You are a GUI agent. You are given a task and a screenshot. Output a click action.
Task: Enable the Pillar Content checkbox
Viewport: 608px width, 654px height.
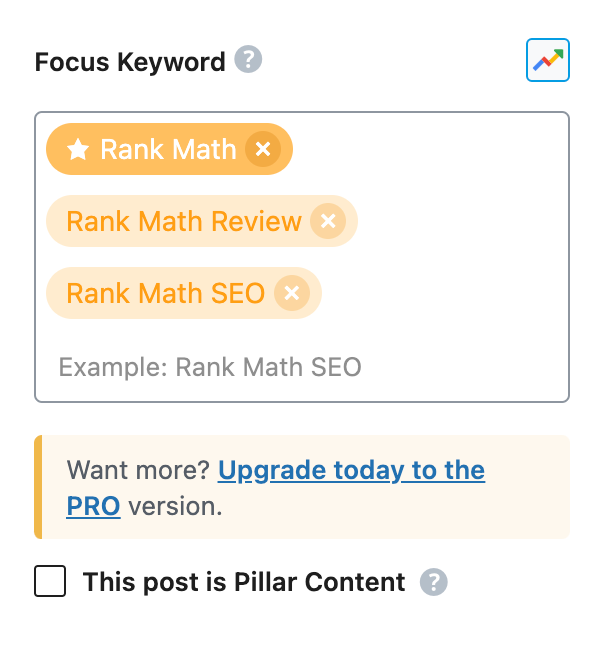click(50, 581)
